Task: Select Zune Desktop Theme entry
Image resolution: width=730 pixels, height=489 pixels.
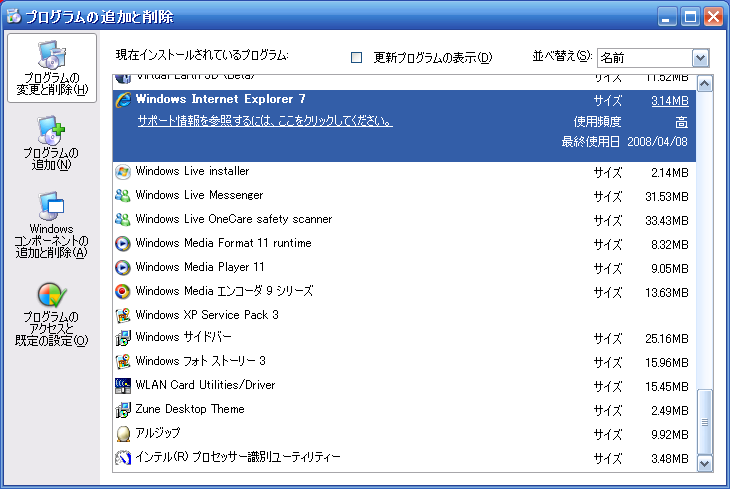Action: click(x=404, y=410)
